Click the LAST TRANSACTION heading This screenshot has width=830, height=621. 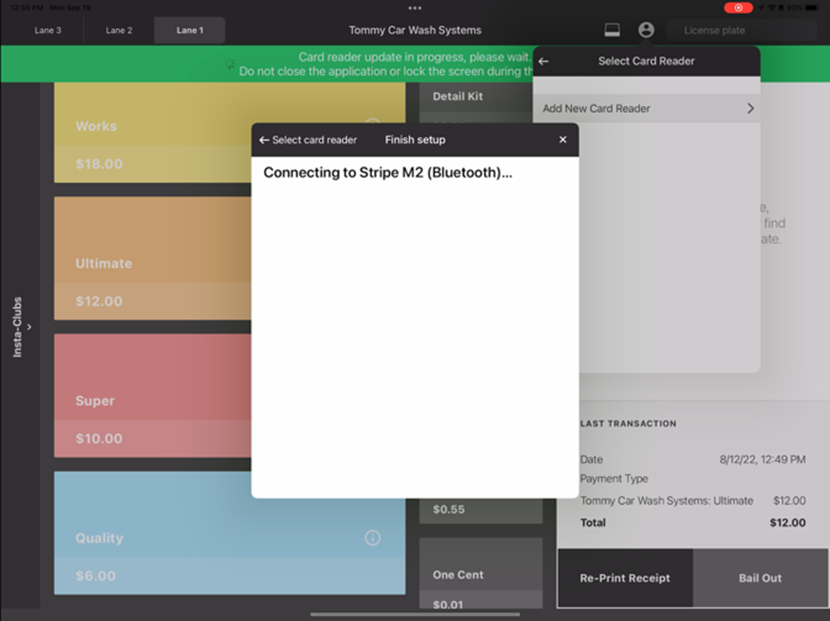click(x=628, y=424)
